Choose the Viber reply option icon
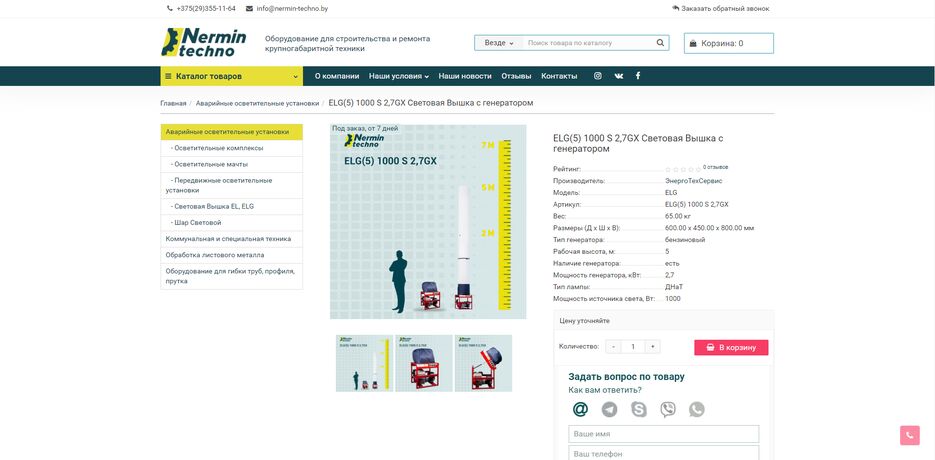935x460 pixels. [667, 409]
